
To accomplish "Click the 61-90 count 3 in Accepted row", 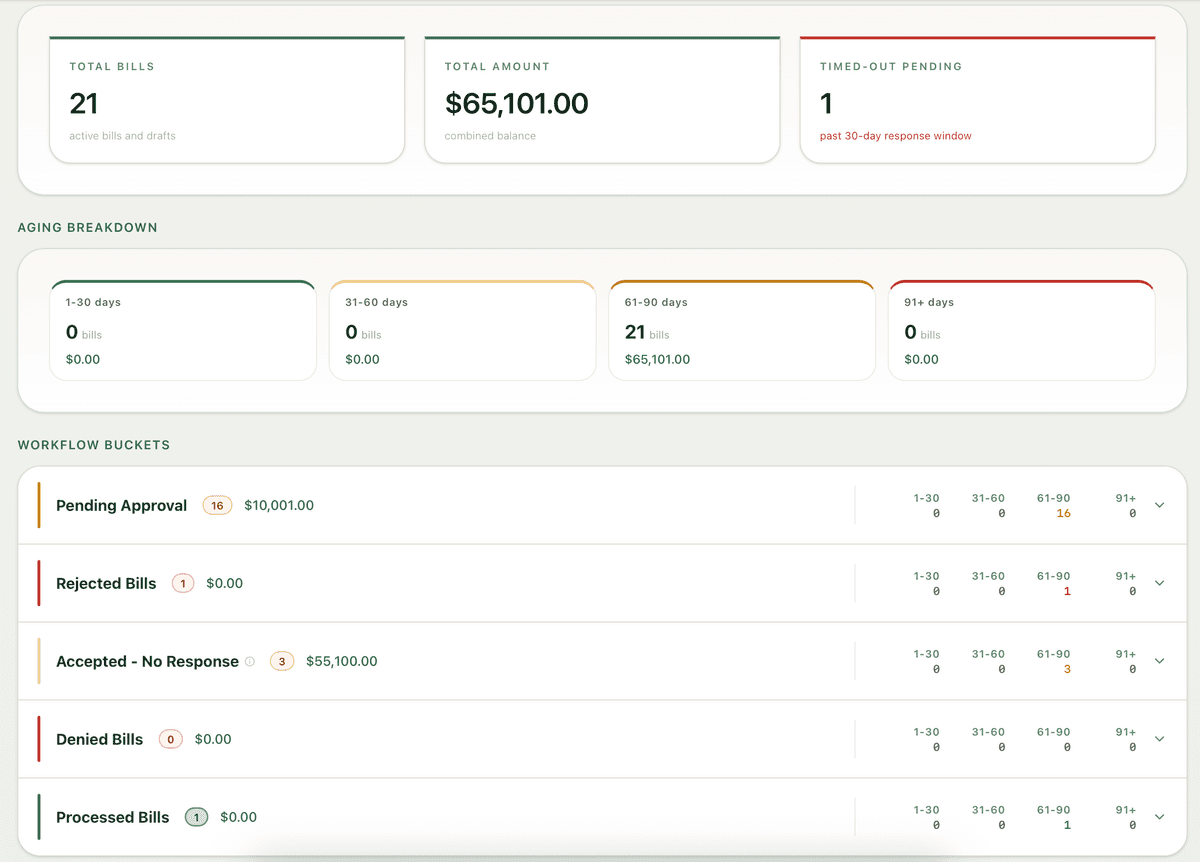I will [x=1067, y=670].
